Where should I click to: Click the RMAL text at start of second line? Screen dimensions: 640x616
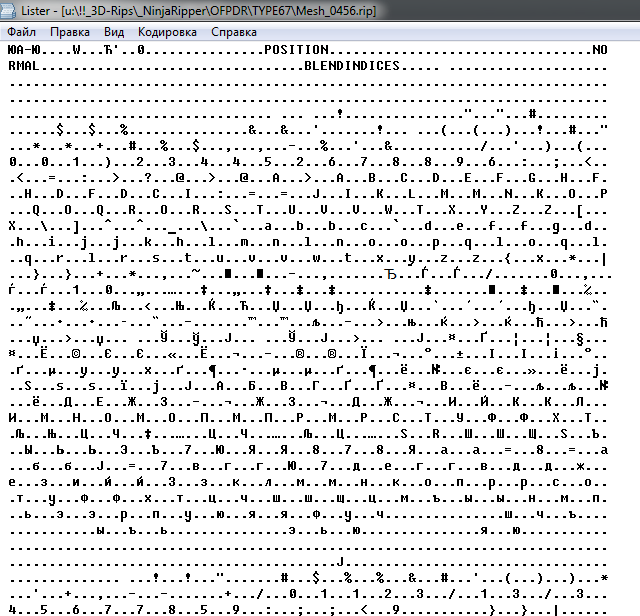point(22,66)
